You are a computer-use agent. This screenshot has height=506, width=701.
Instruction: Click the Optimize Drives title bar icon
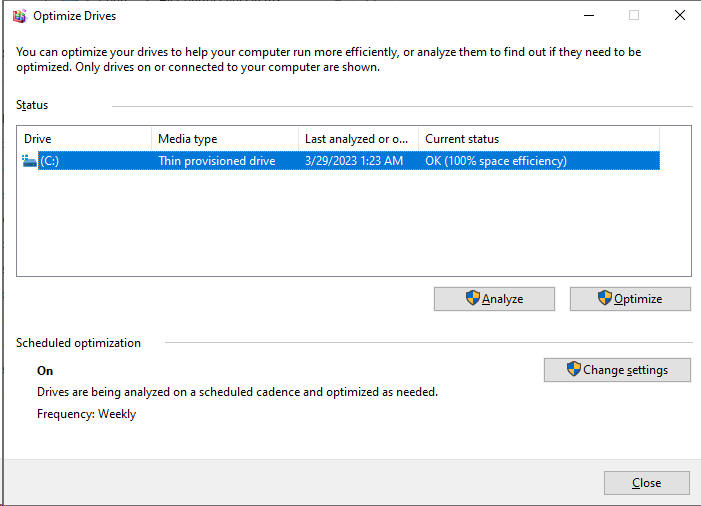pos(19,16)
